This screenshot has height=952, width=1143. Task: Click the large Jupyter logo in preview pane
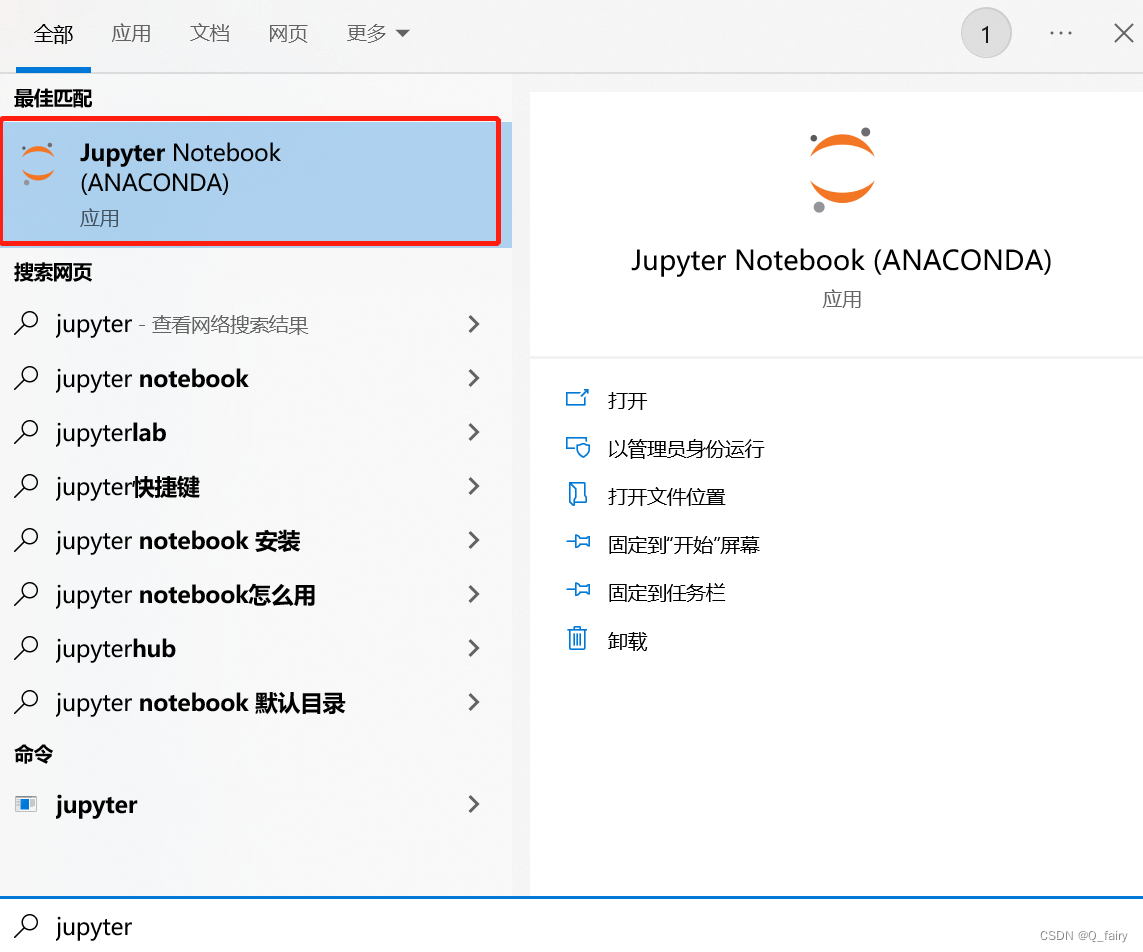(x=842, y=169)
